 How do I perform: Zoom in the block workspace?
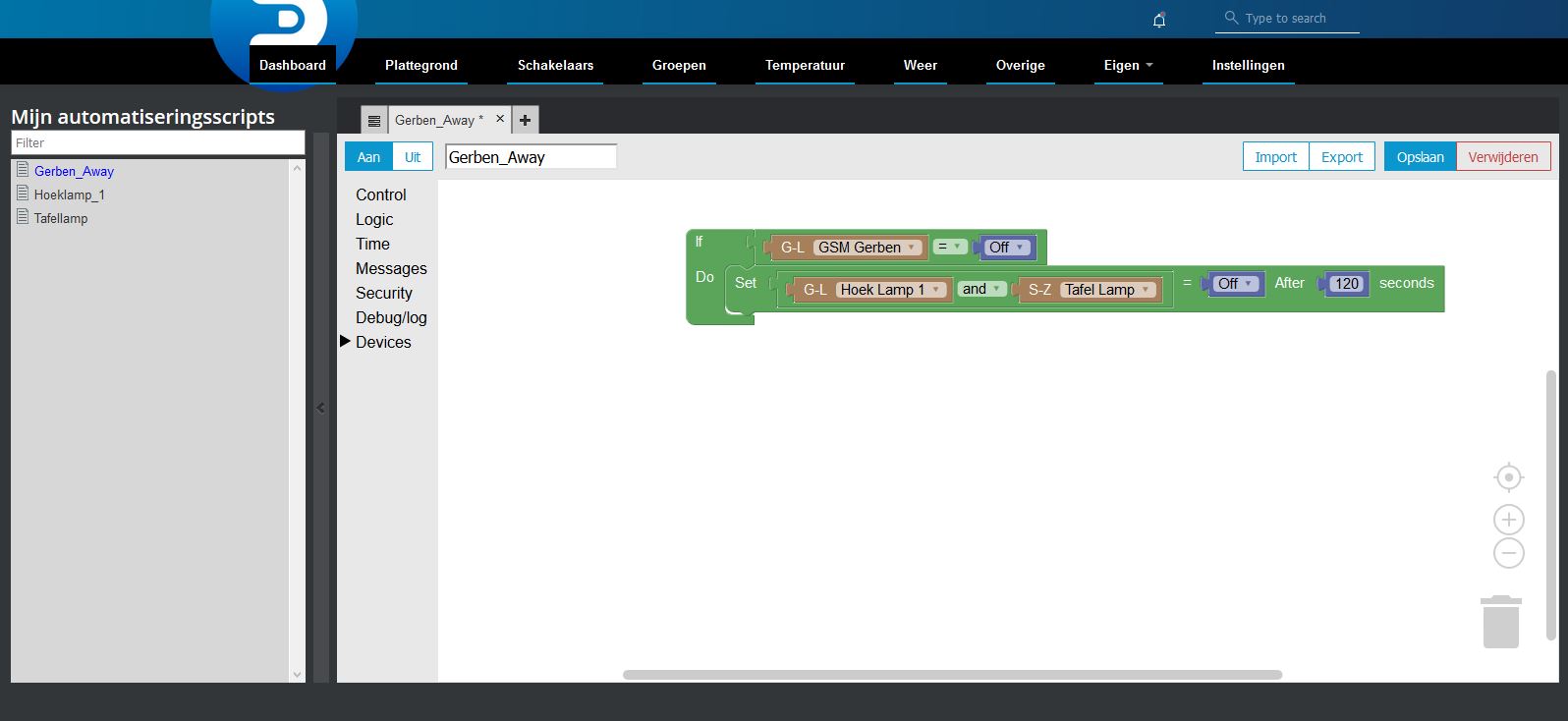click(1508, 520)
